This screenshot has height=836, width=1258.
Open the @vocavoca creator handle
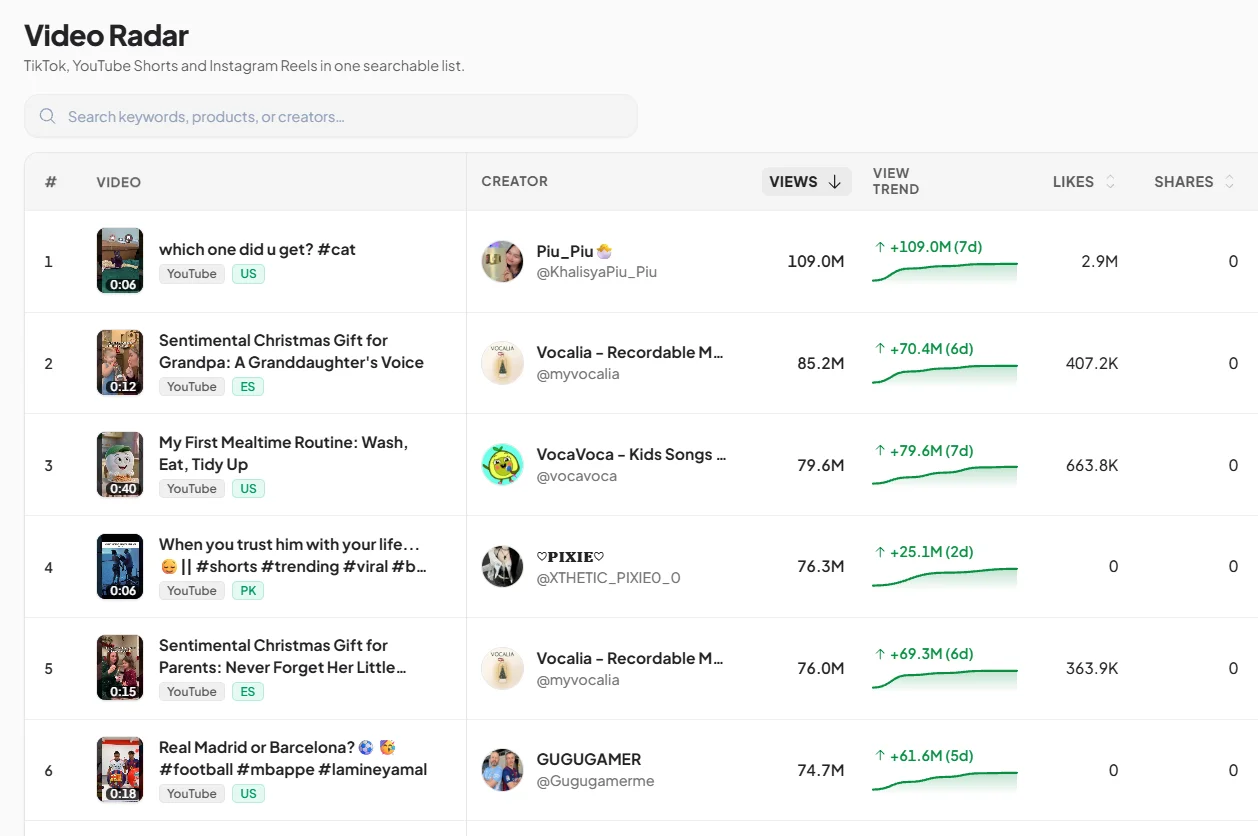point(577,476)
